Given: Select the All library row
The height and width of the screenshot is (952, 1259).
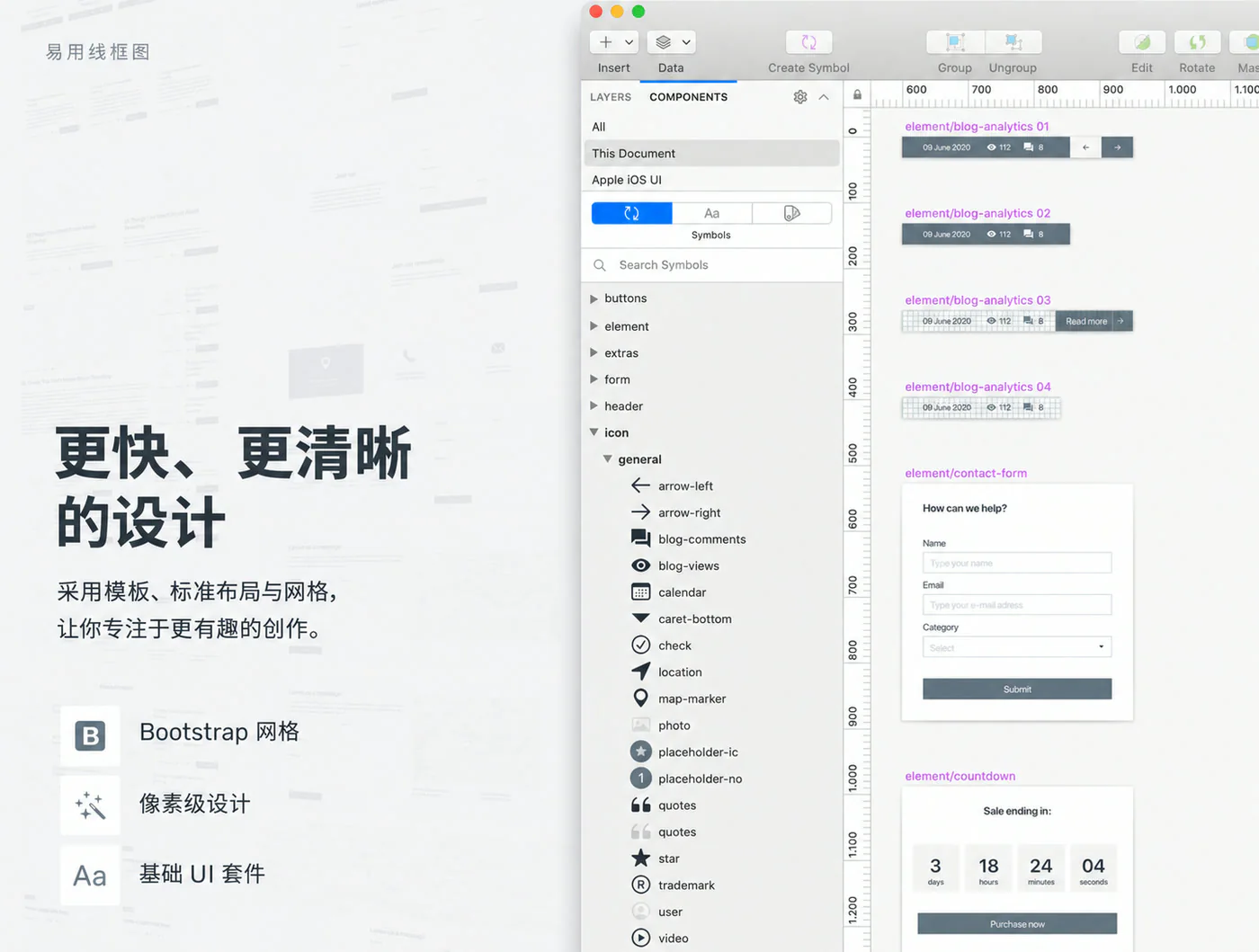Looking at the screenshot, I should (x=711, y=127).
